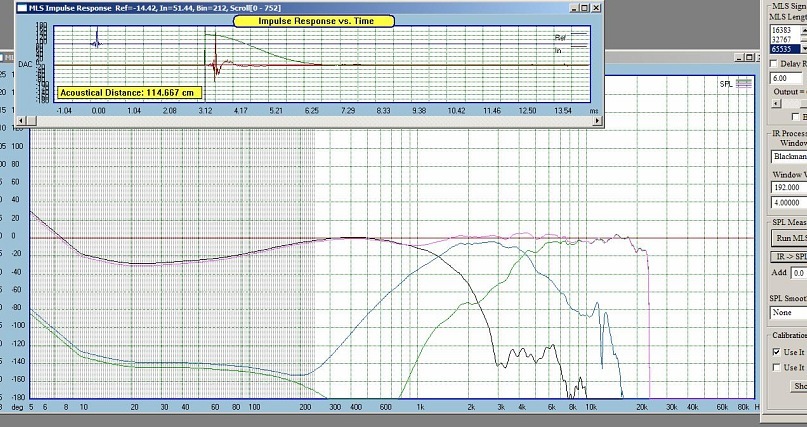Click the IR -> SPL button
Screen dimensions: 807x427
pyautogui.click(x=788, y=257)
